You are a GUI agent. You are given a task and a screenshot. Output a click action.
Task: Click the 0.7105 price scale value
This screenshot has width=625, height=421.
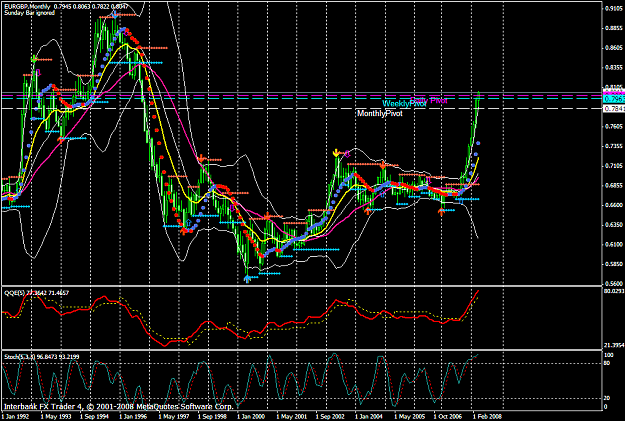(614, 165)
